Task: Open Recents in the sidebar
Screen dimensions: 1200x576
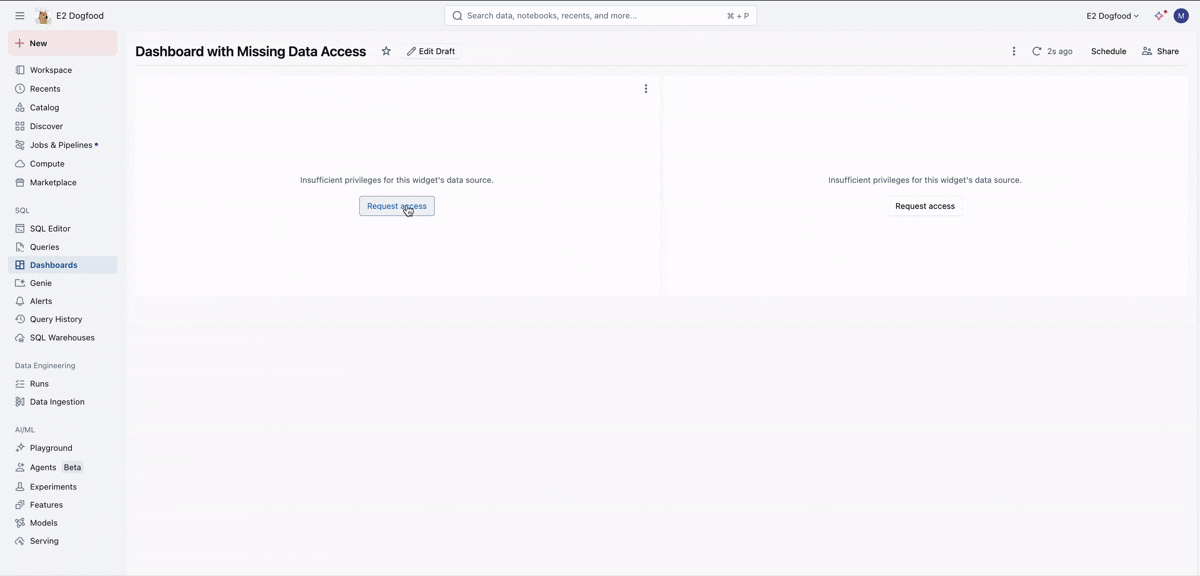Action: pyautogui.click(x=62, y=89)
